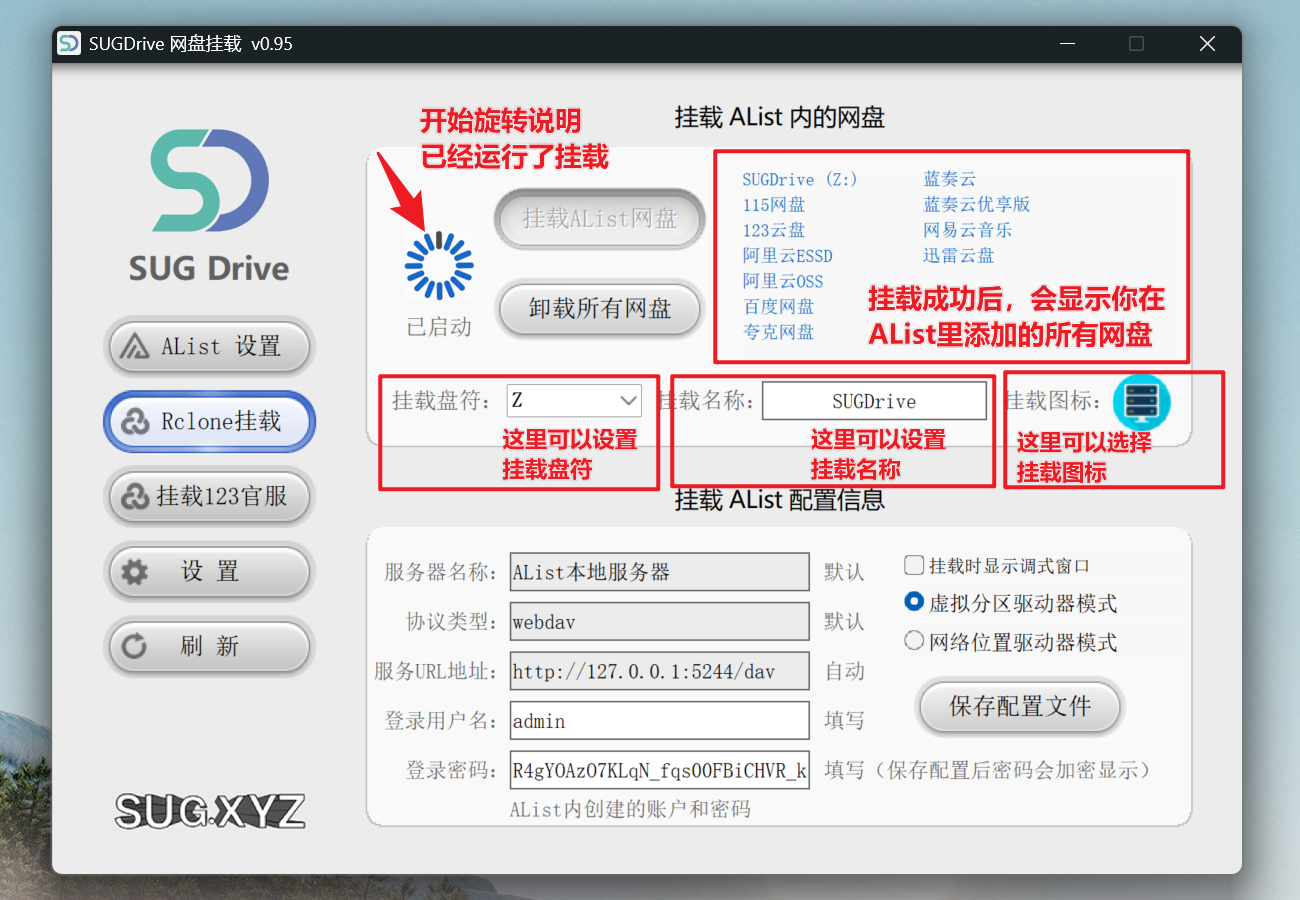The height and width of the screenshot is (900, 1300).
Task: Click the 刷新 refresh button
Action: coord(209,646)
